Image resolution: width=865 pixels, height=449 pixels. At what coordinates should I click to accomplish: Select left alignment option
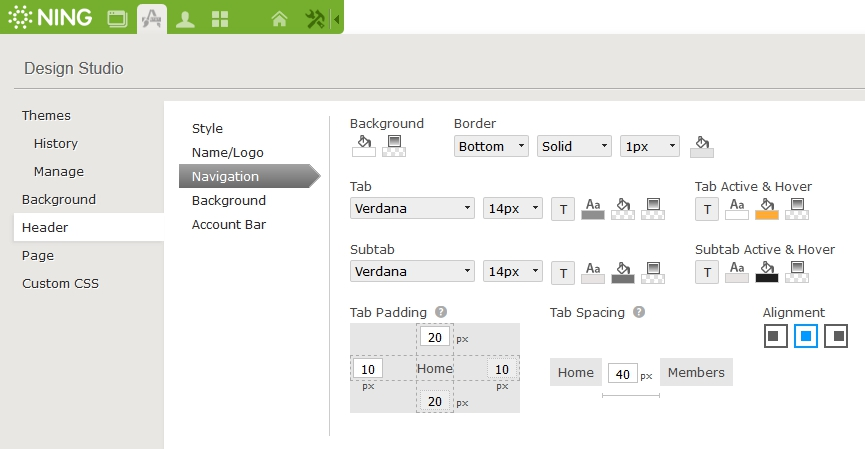(776, 336)
